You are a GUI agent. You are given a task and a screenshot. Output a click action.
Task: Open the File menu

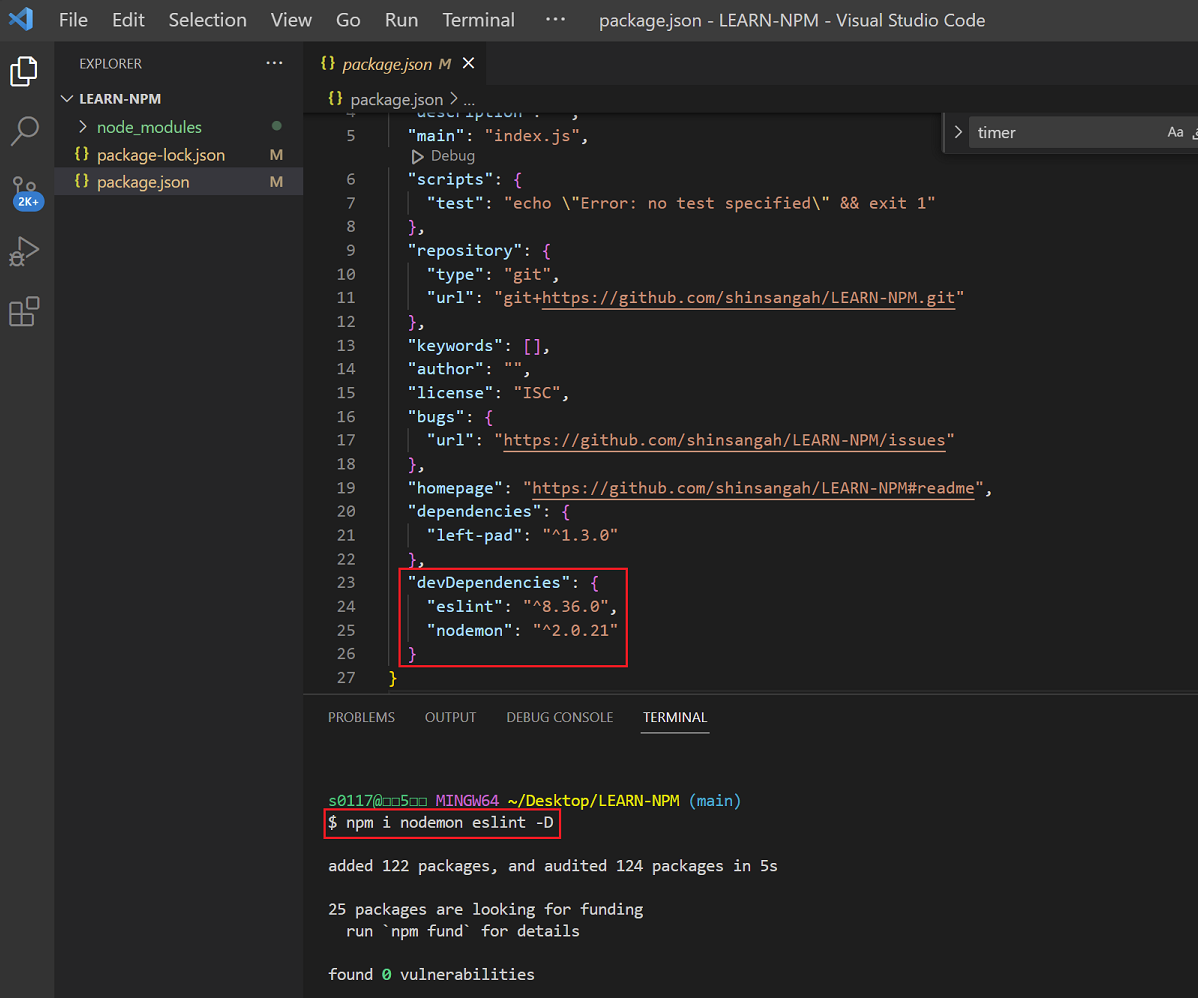pos(73,20)
